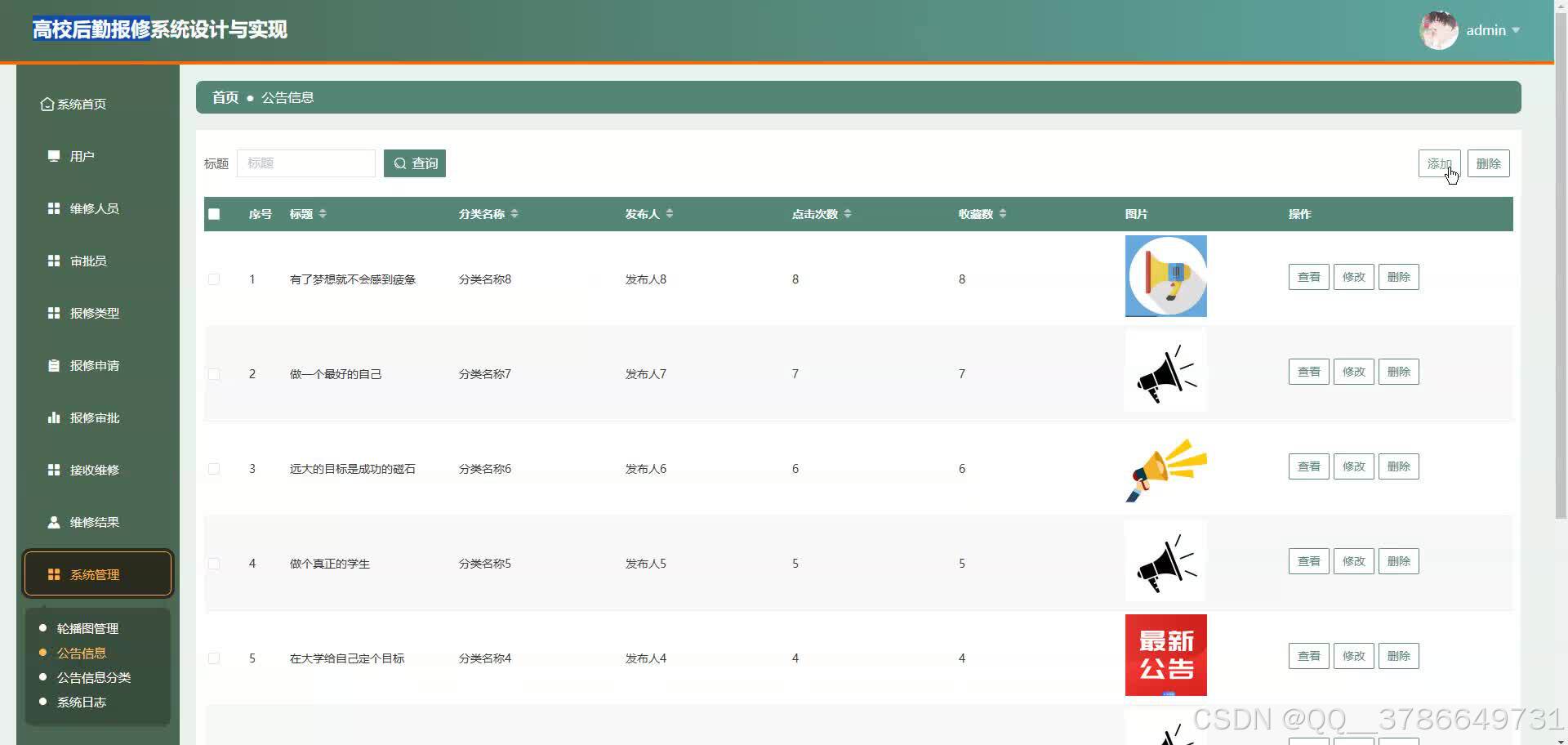Click the 查询 search button
The width and height of the screenshot is (1568, 745).
tap(415, 163)
